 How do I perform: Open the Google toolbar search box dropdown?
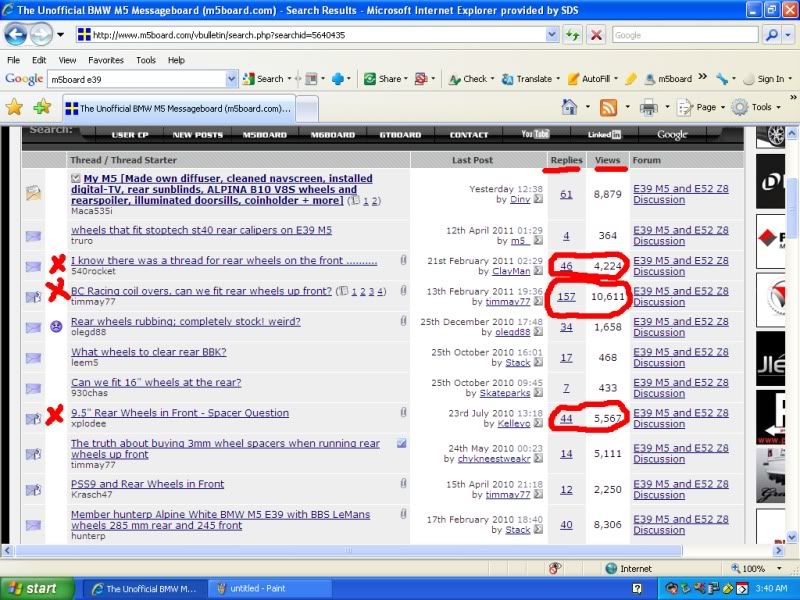(231, 79)
